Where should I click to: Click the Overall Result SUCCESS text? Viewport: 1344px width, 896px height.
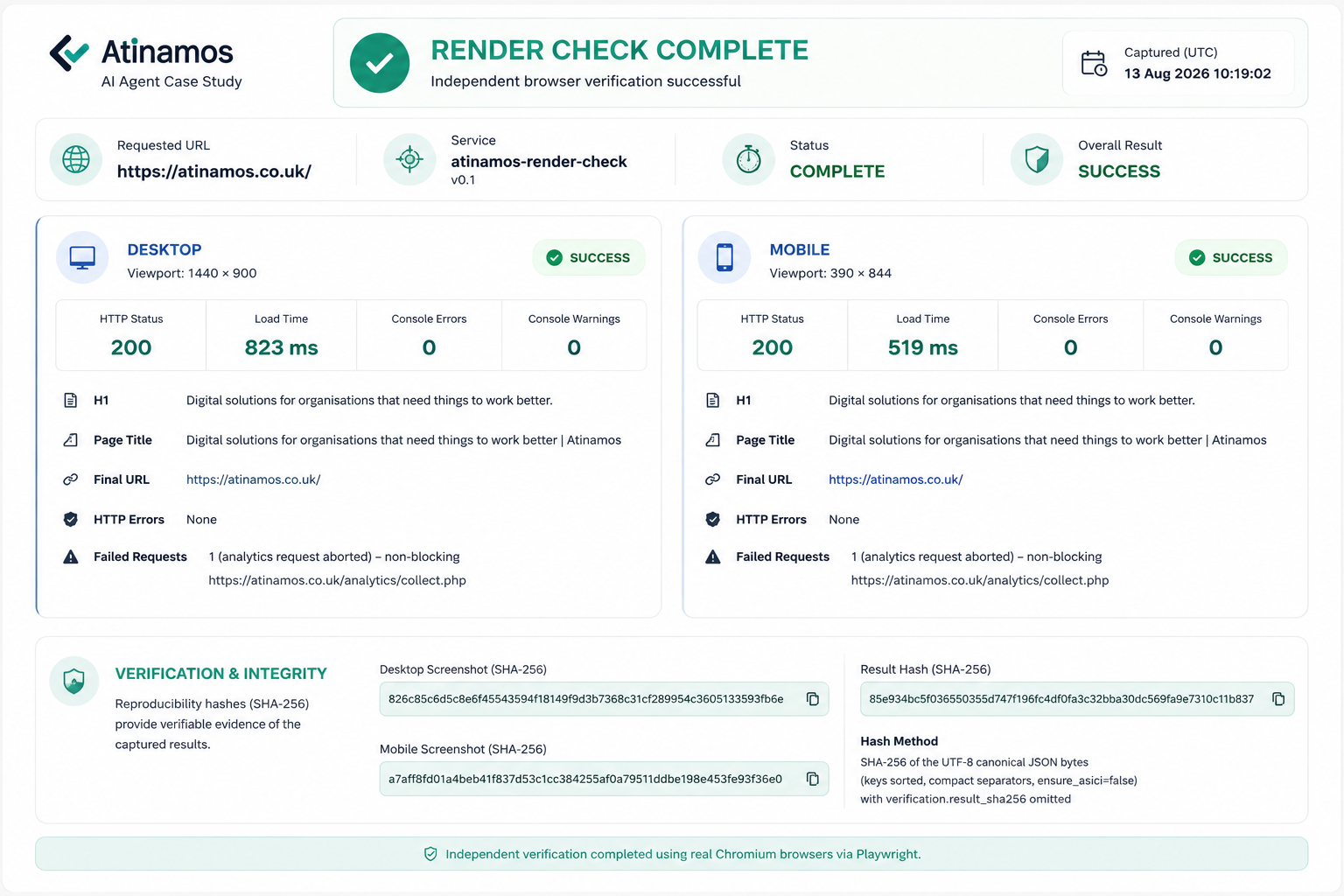tap(1119, 171)
